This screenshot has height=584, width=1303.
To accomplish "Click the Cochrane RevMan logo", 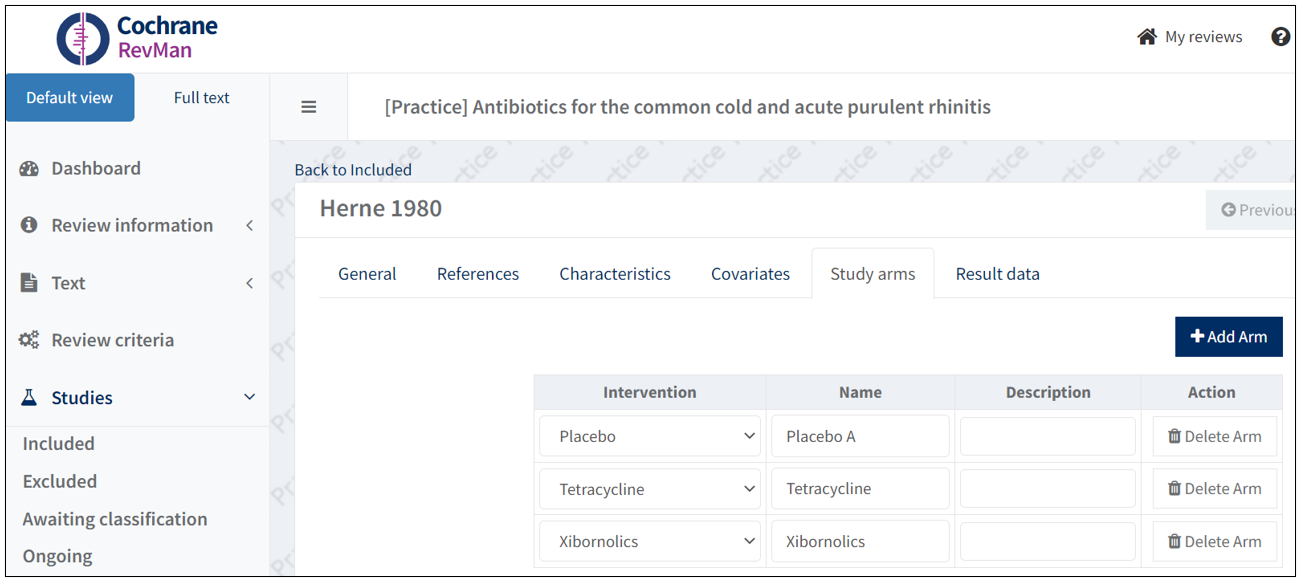I will (137, 38).
